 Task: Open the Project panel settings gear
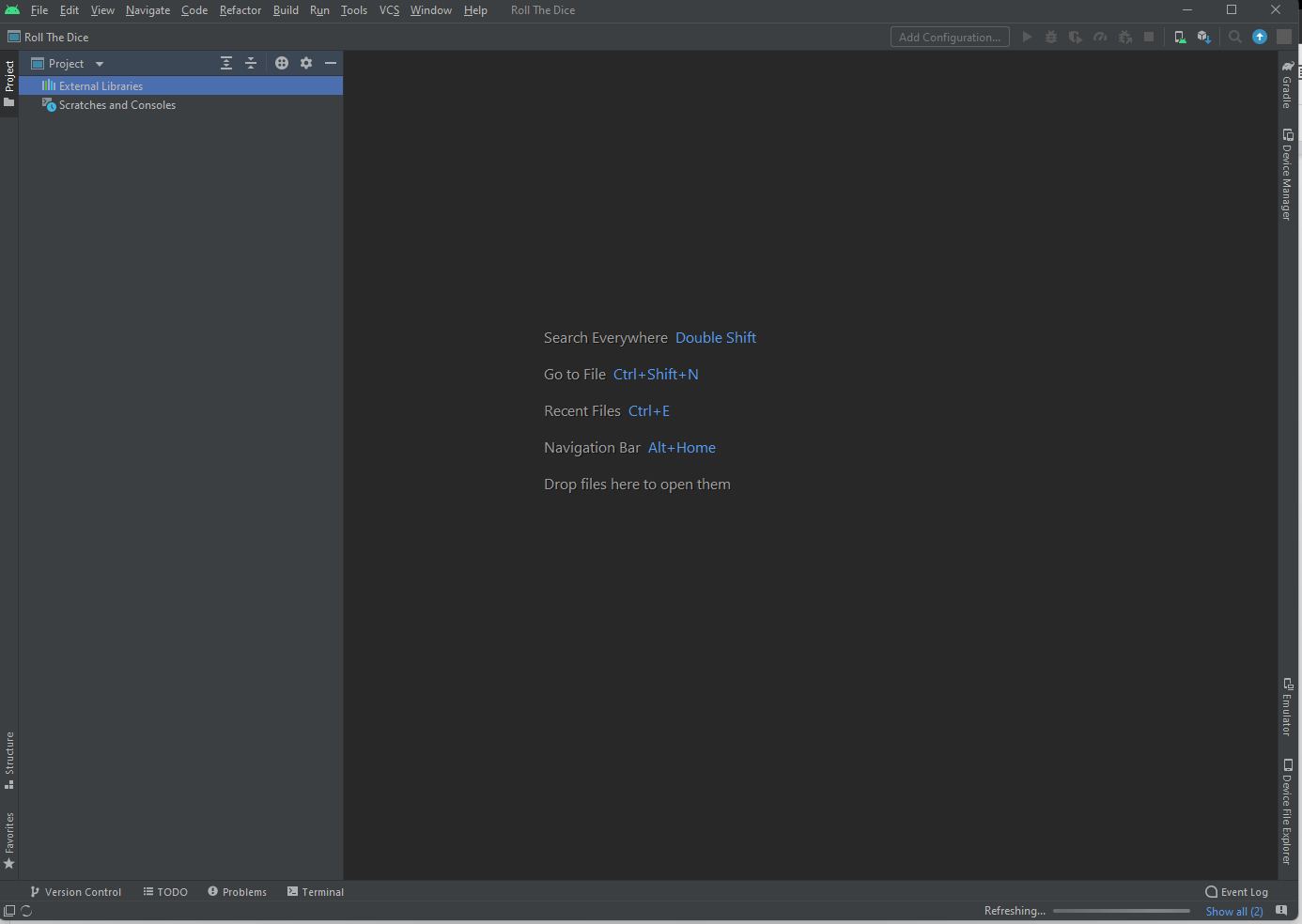pos(305,62)
